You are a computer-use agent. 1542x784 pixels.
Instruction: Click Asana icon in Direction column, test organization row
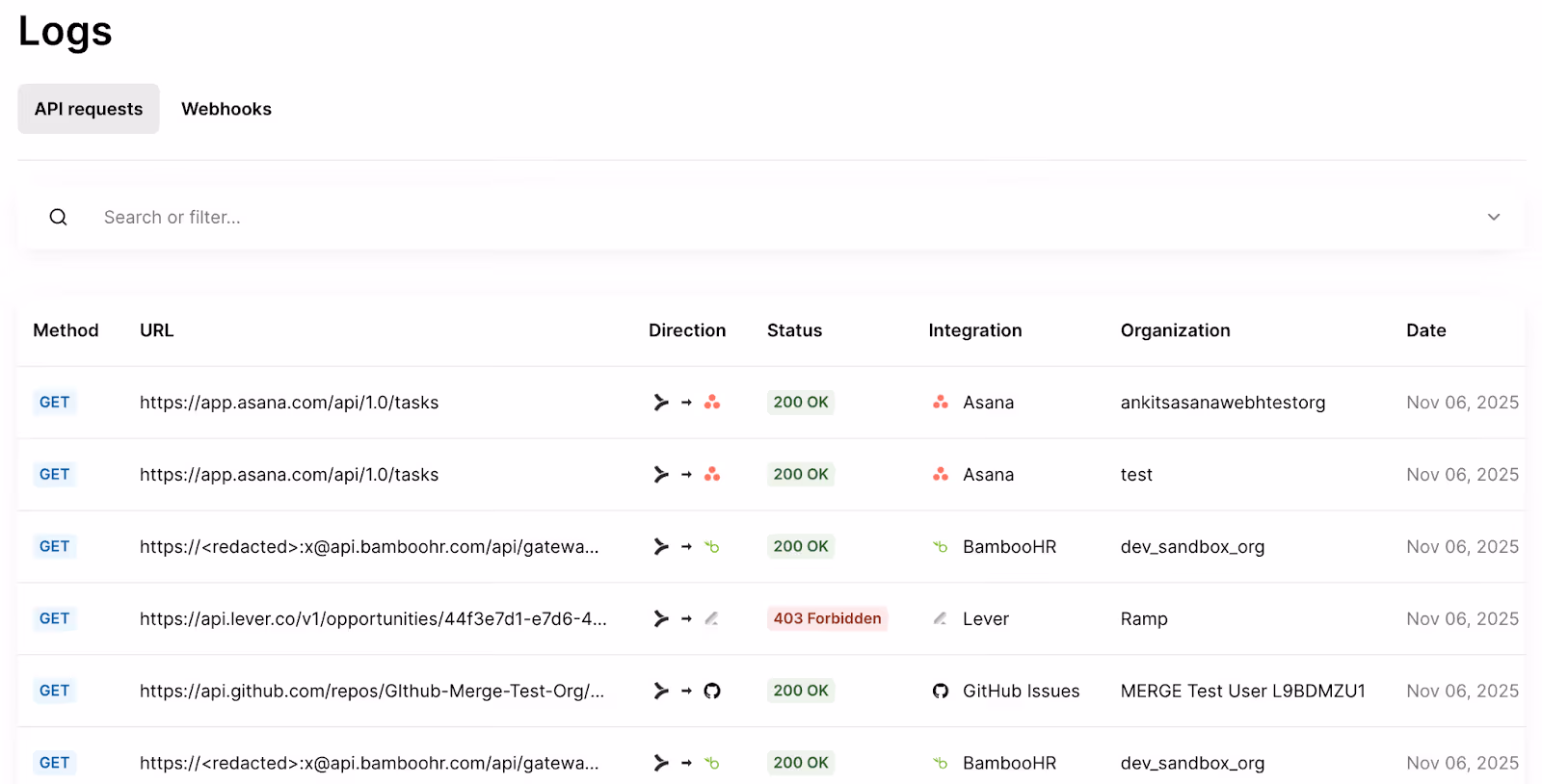(x=712, y=475)
